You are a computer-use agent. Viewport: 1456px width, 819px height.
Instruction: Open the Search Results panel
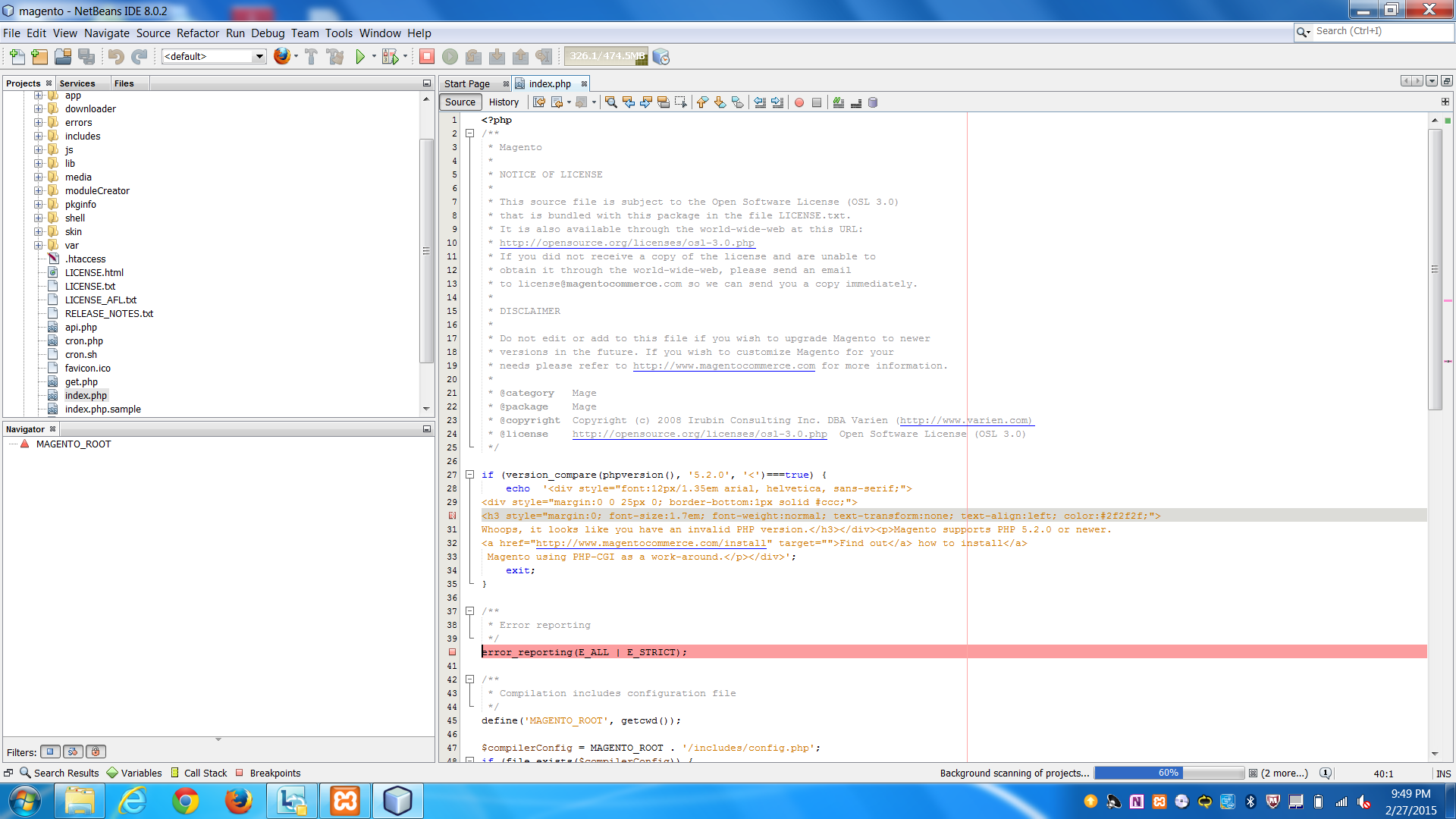(59, 773)
